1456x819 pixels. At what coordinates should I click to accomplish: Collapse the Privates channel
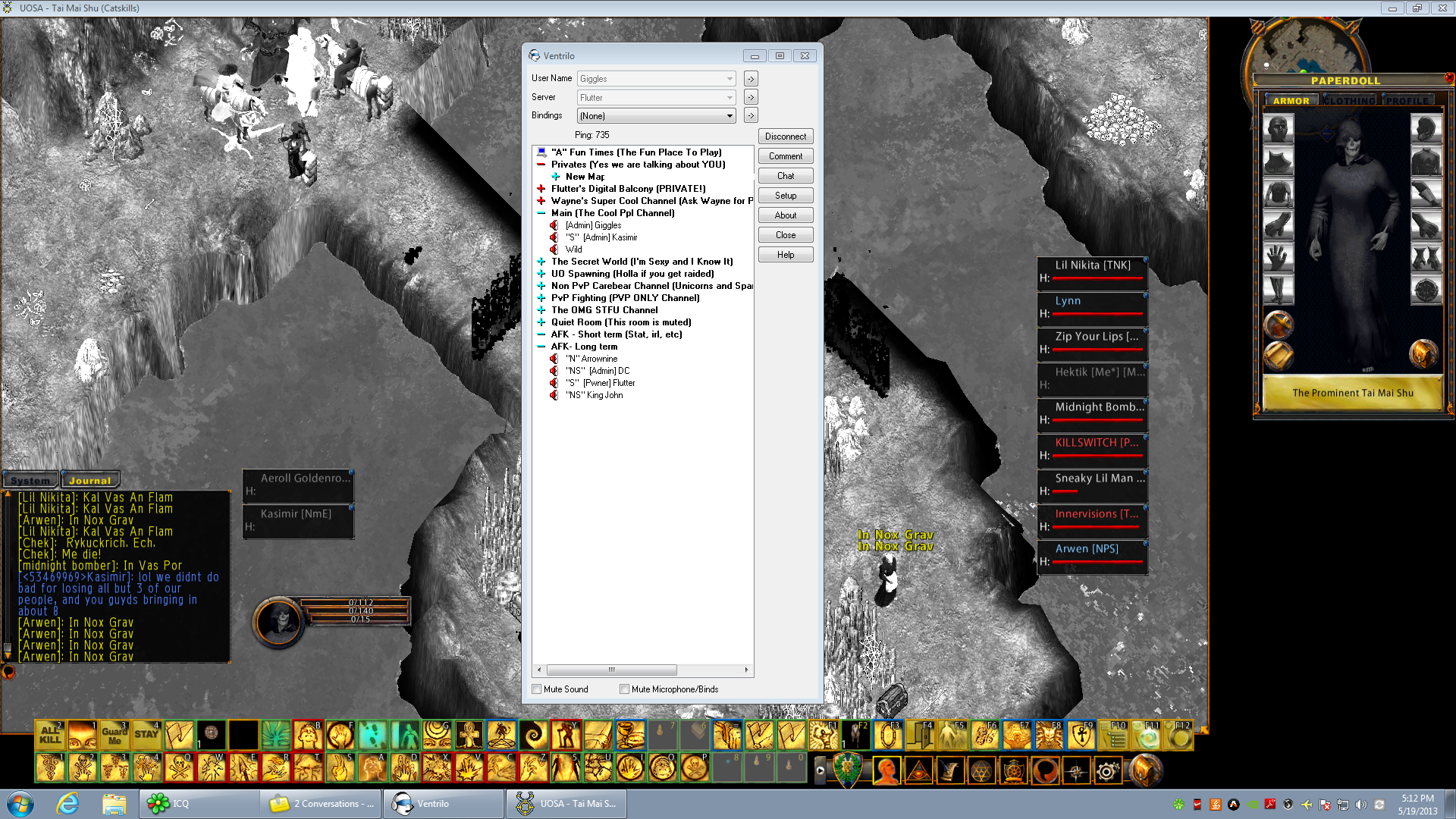pyautogui.click(x=541, y=165)
